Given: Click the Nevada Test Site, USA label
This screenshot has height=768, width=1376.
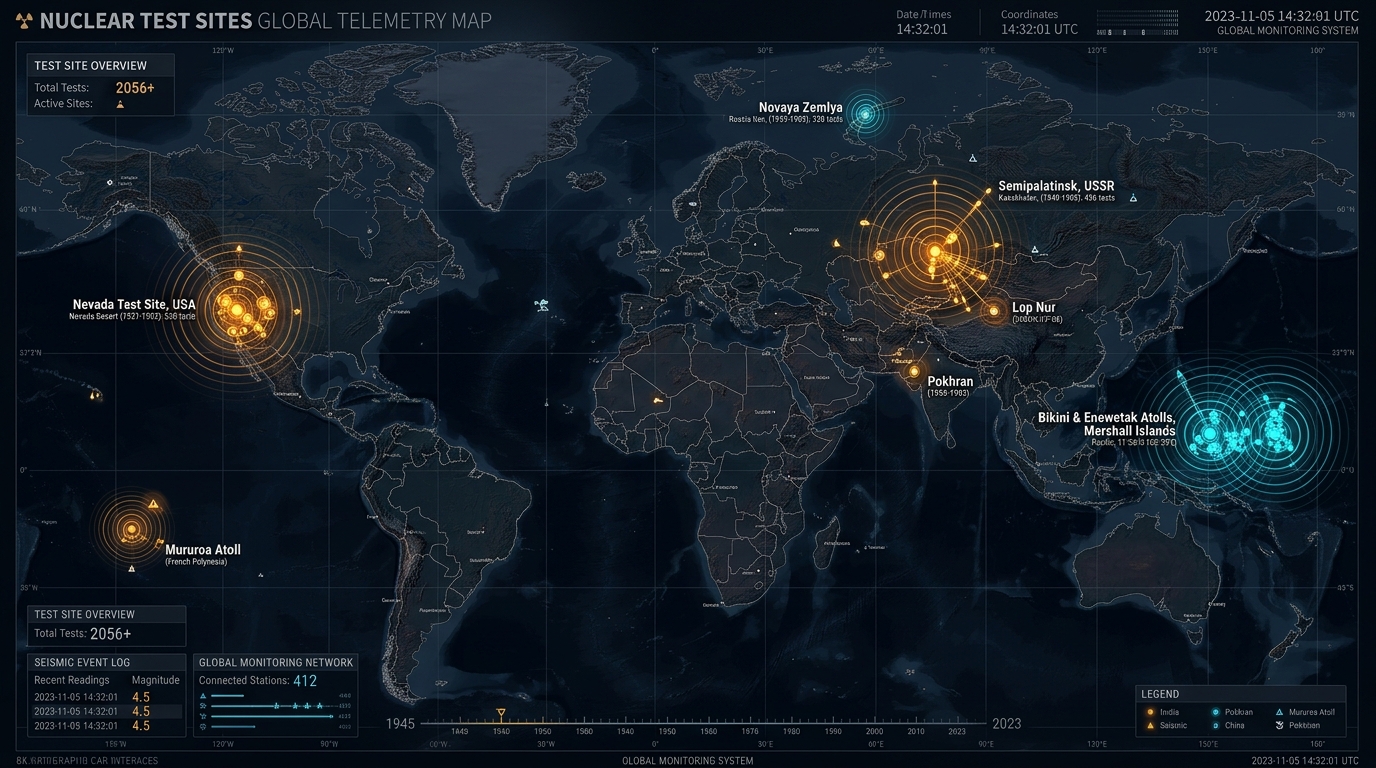Looking at the screenshot, I should point(134,304).
